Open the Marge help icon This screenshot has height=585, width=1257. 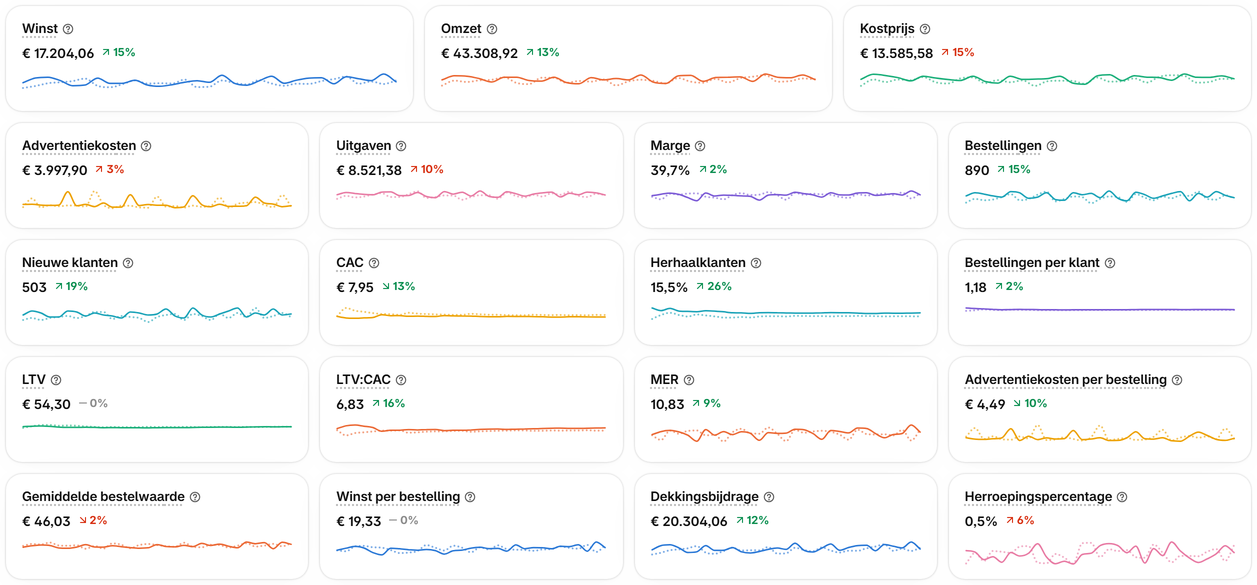pyautogui.click(x=700, y=146)
